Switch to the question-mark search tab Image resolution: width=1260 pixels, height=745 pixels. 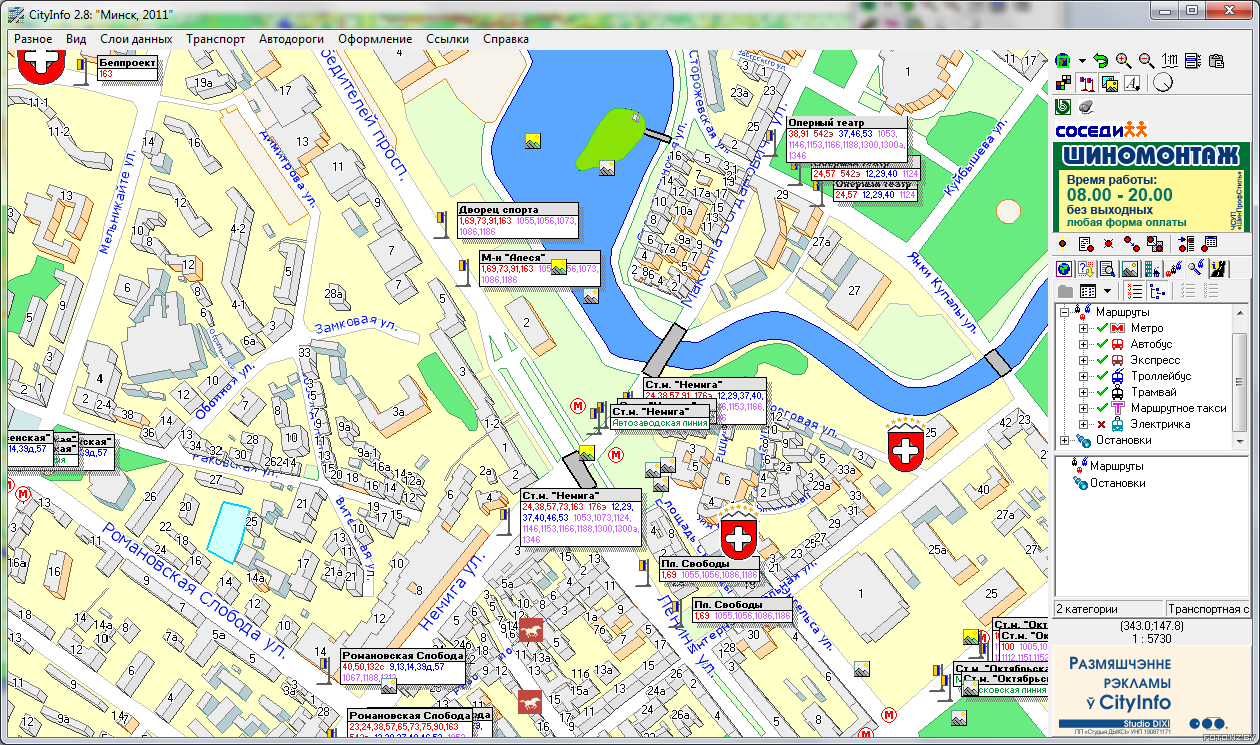pyautogui.click(x=1086, y=269)
